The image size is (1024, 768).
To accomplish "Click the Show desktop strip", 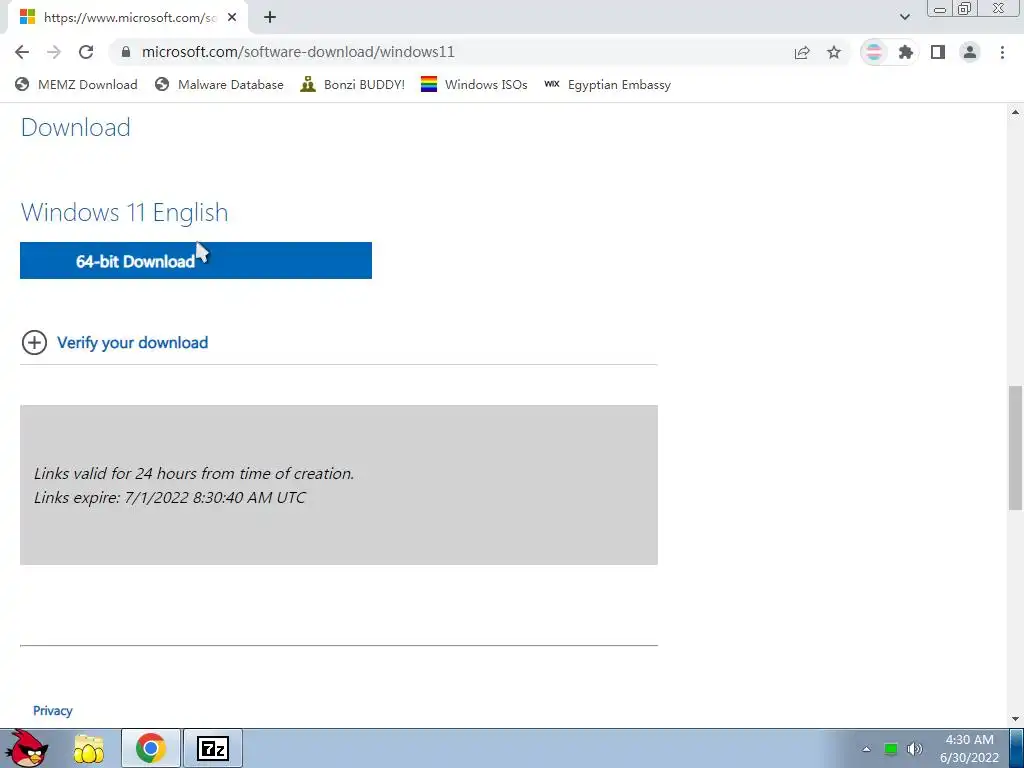I will tap(1017, 748).
